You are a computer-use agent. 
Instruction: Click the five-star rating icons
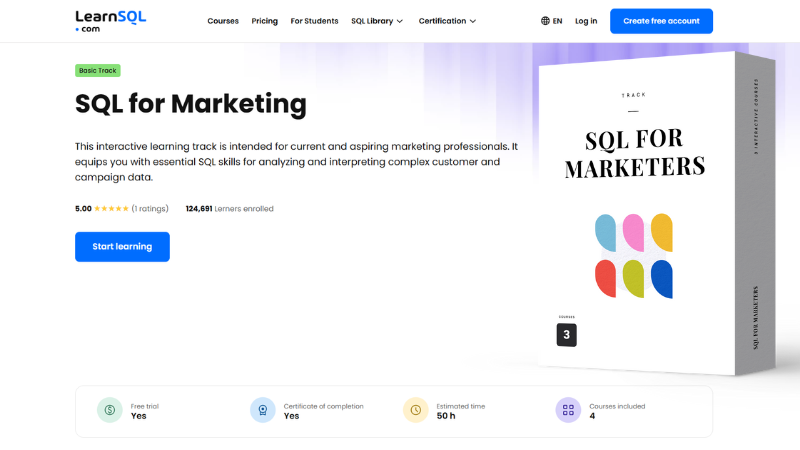(x=111, y=209)
